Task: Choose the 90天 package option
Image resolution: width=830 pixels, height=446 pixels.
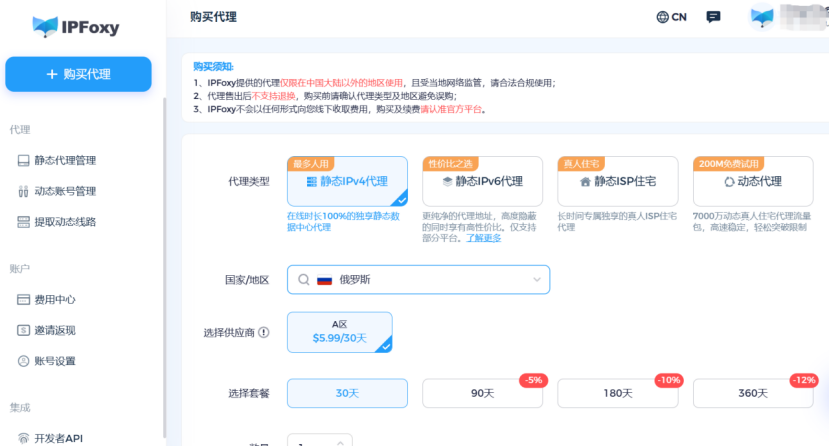Action: pyautogui.click(x=482, y=393)
